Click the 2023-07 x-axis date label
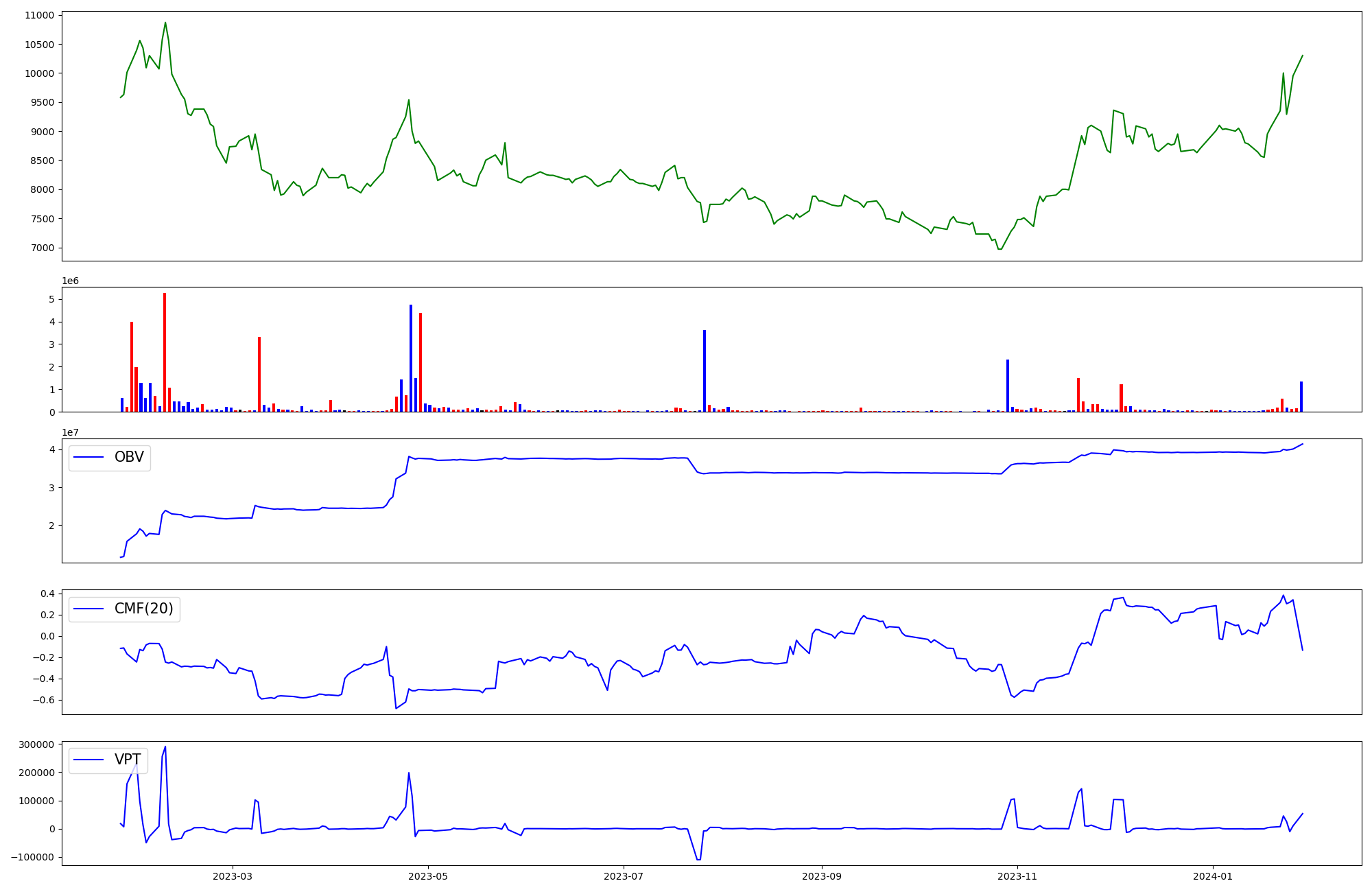Image resolution: width=1372 pixels, height=892 pixels. click(624, 876)
